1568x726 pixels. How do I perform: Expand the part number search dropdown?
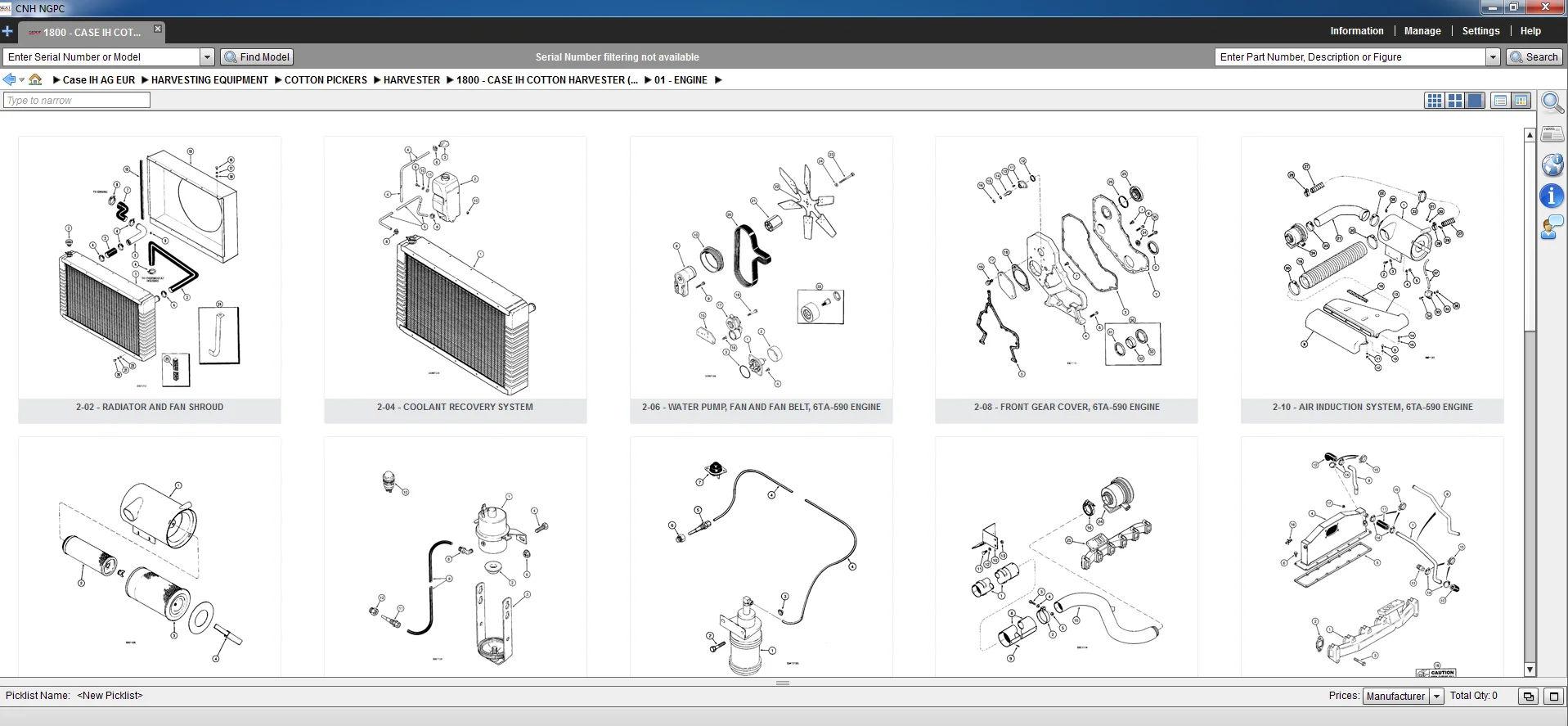tap(1493, 57)
